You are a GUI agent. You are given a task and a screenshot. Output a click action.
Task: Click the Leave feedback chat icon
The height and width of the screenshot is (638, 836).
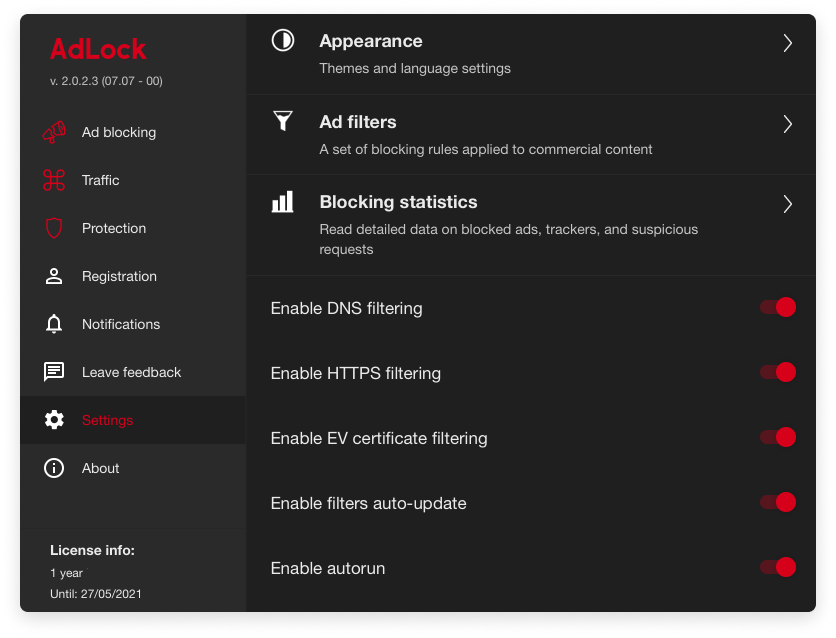click(x=54, y=372)
